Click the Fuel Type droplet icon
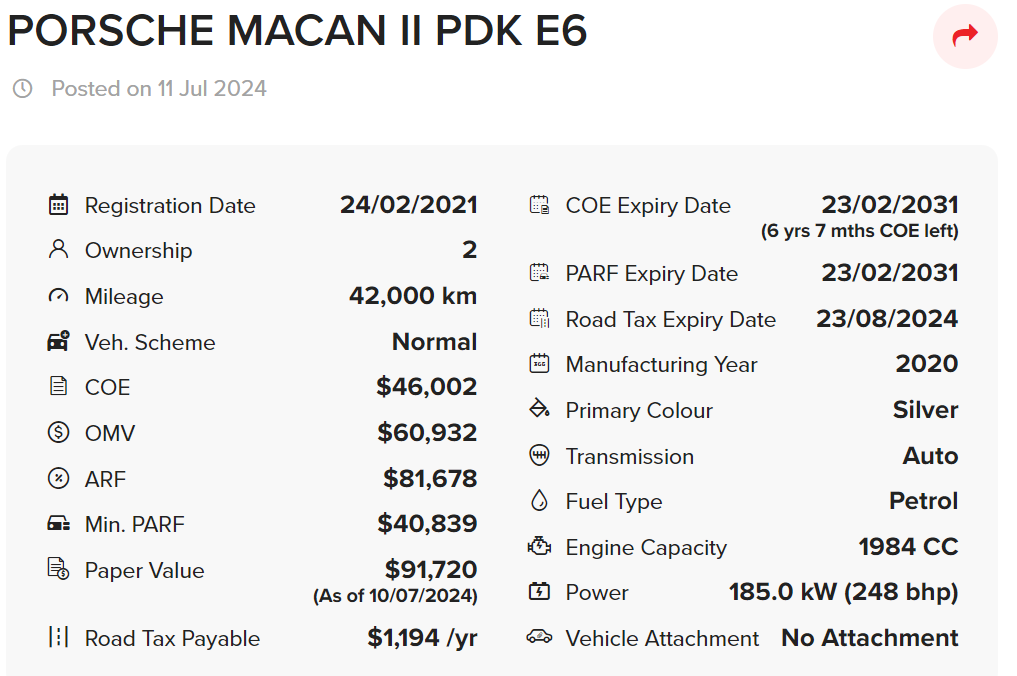Screen dimensions: 1017x676 point(539,500)
